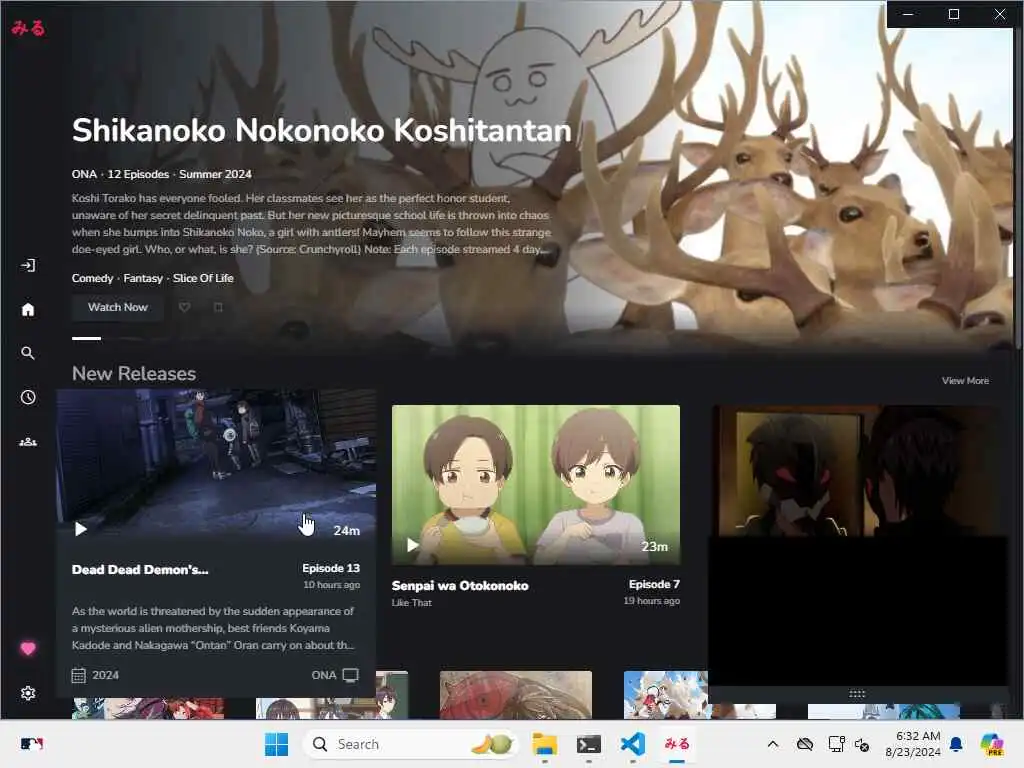
Task: Click the Episode 13 label
Action: point(331,568)
